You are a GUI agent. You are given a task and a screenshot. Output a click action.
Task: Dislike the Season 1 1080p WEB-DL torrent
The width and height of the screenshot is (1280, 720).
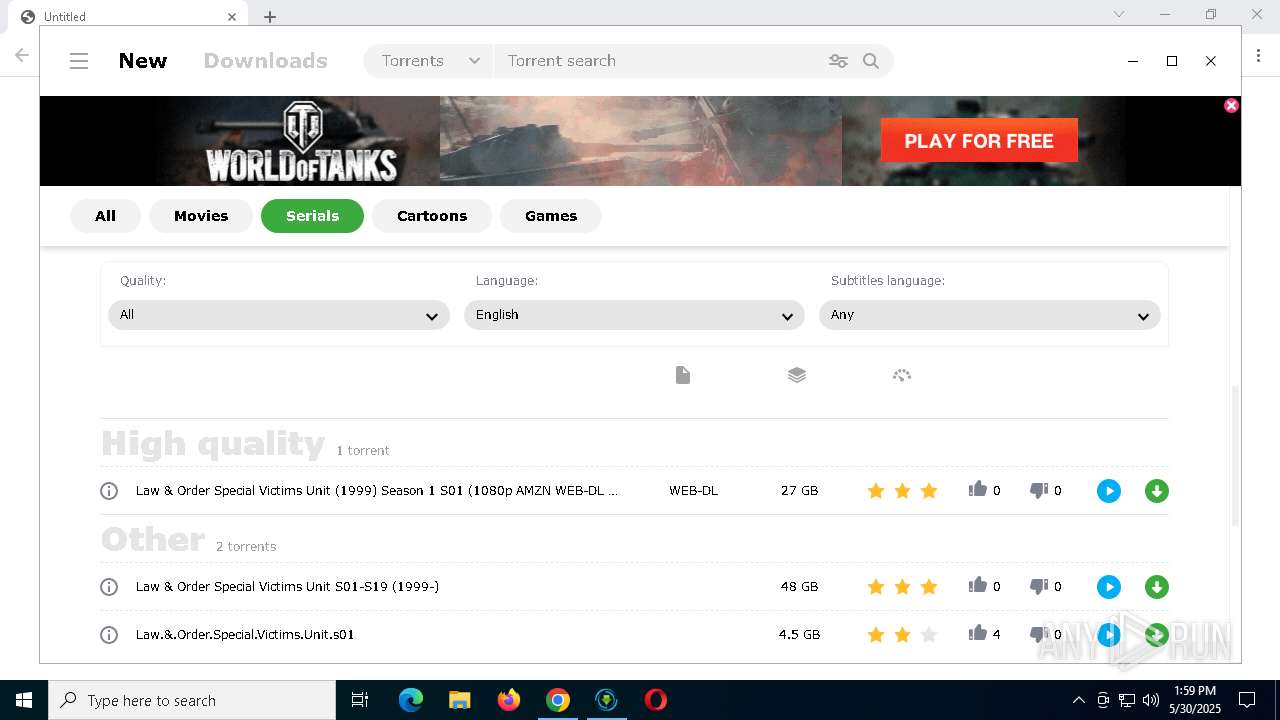[x=1039, y=490]
